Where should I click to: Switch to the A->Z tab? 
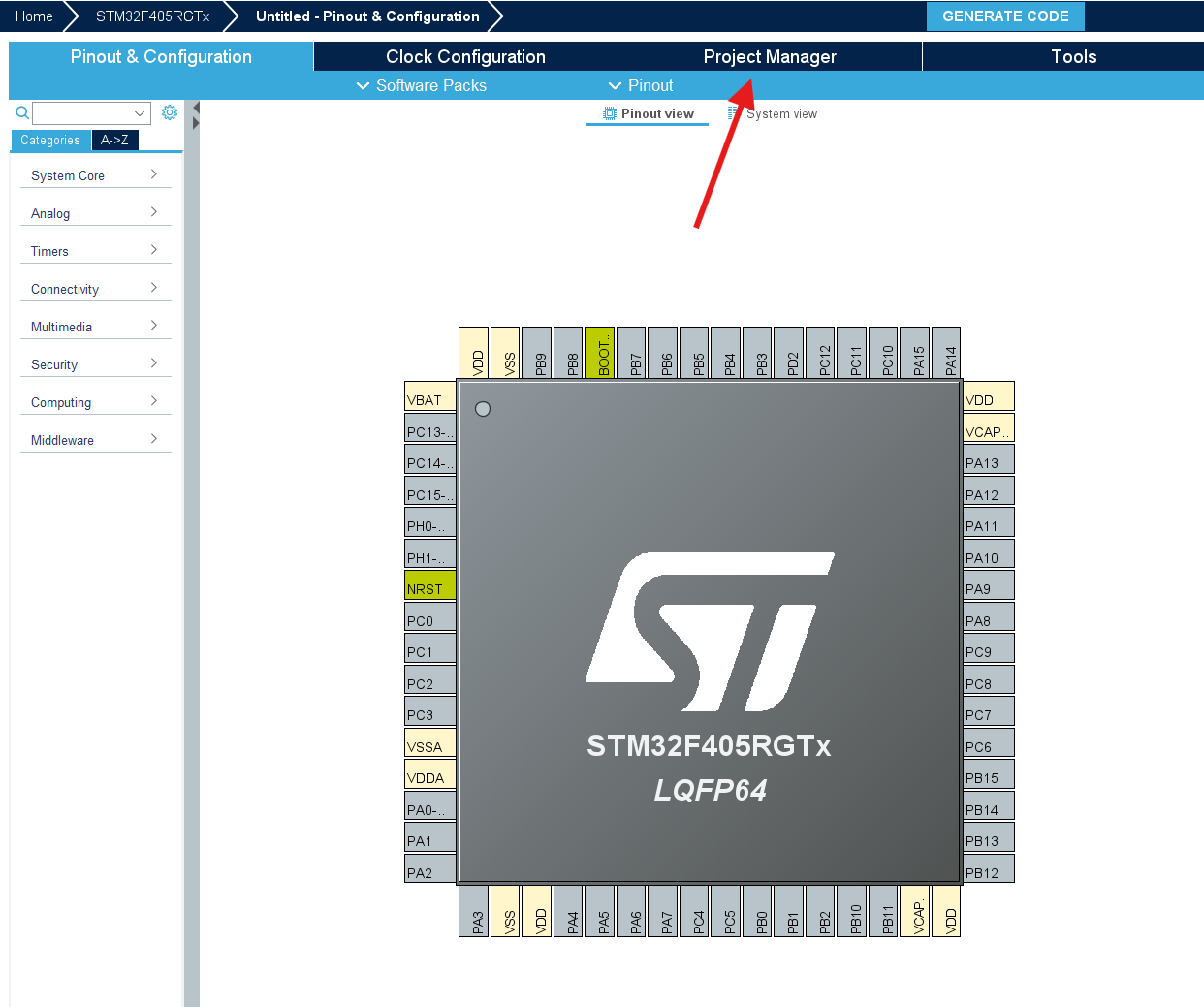pyautogui.click(x=114, y=141)
